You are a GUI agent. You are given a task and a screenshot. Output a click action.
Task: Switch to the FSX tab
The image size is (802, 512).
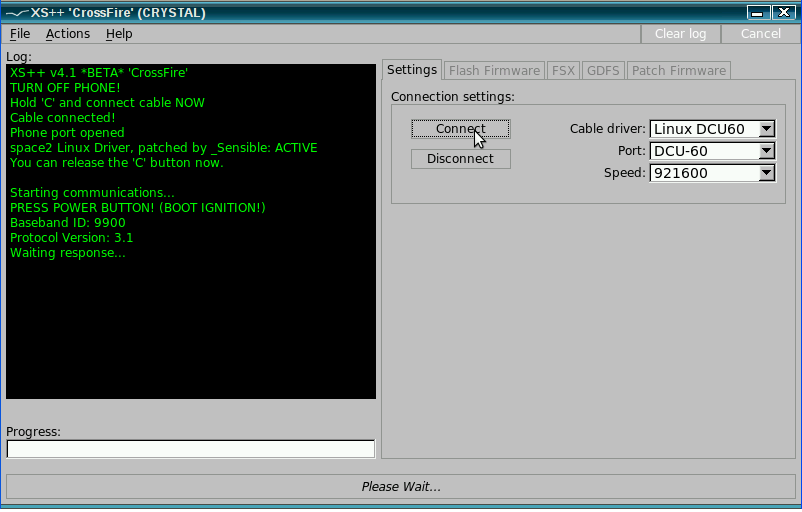click(x=563, y=71)
